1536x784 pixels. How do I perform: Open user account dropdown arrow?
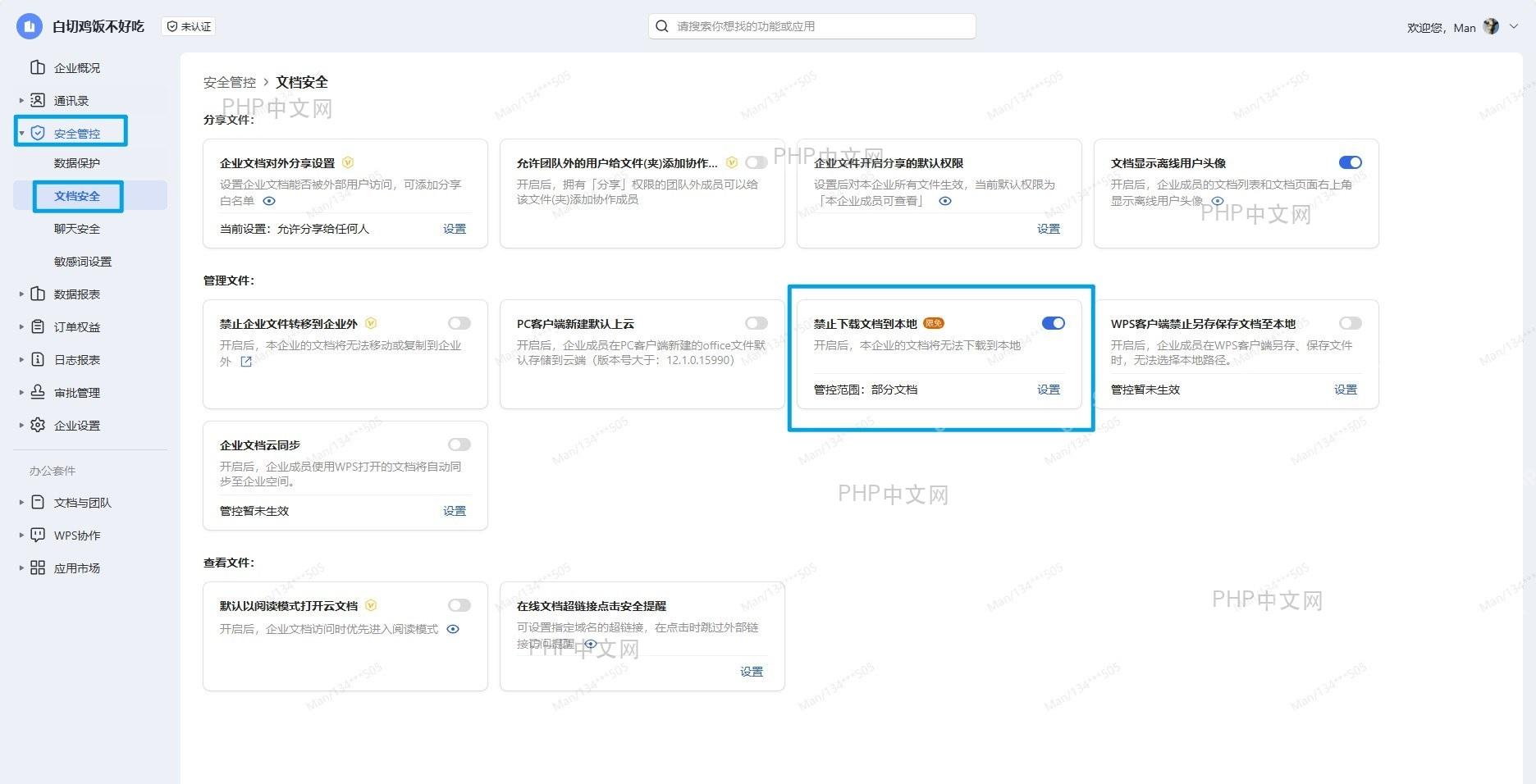pyautogui.click(x=1514, y=26)
